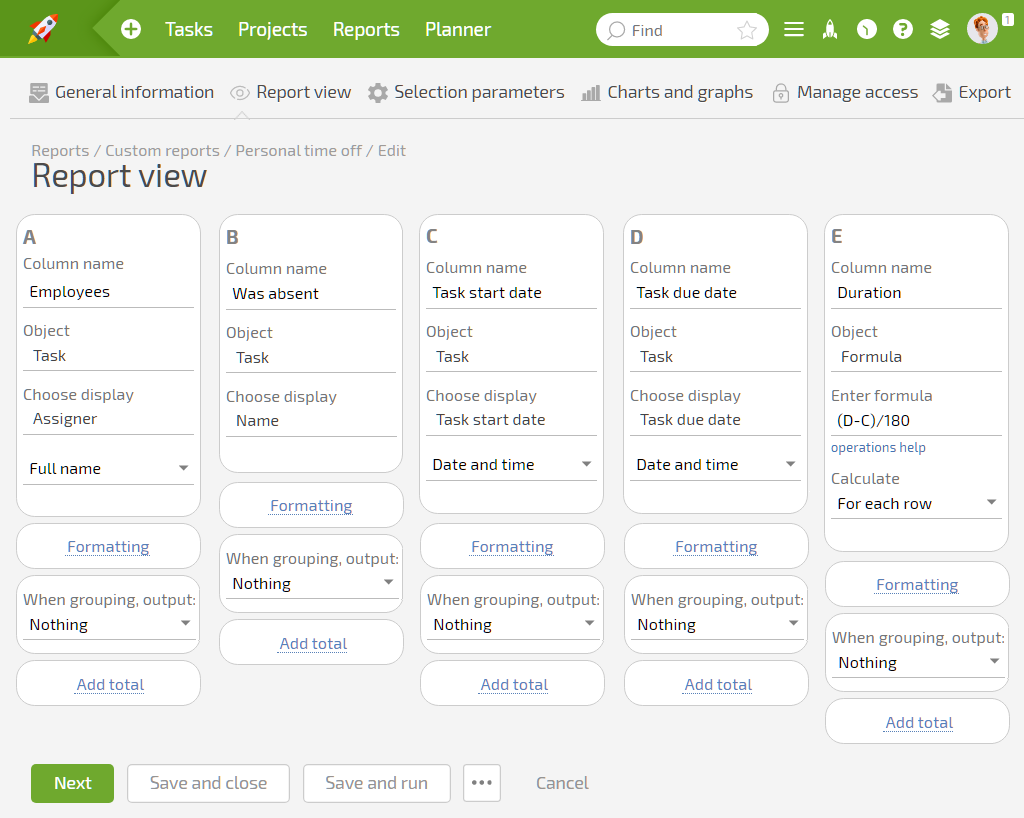The image size is (1024, 818).
Task: Select the Report view tab
Action: coord(291,93)
